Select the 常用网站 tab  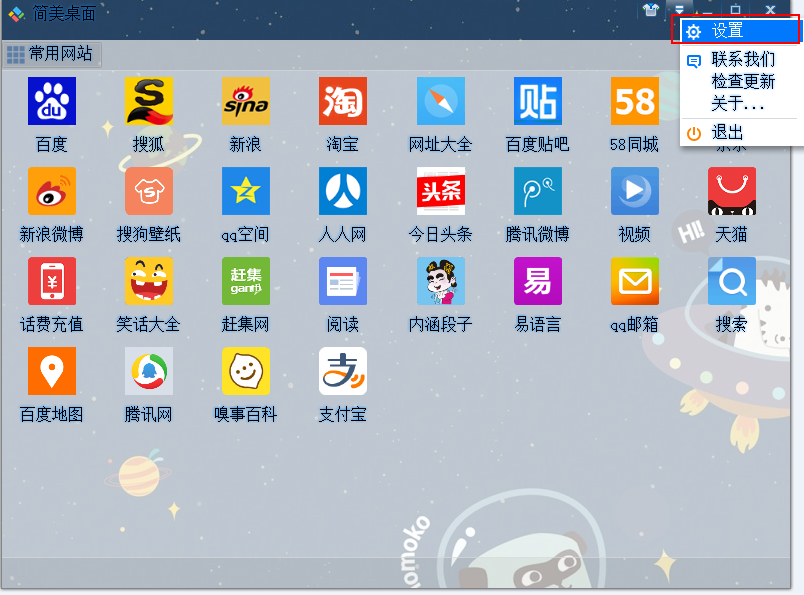coord(51,54)
